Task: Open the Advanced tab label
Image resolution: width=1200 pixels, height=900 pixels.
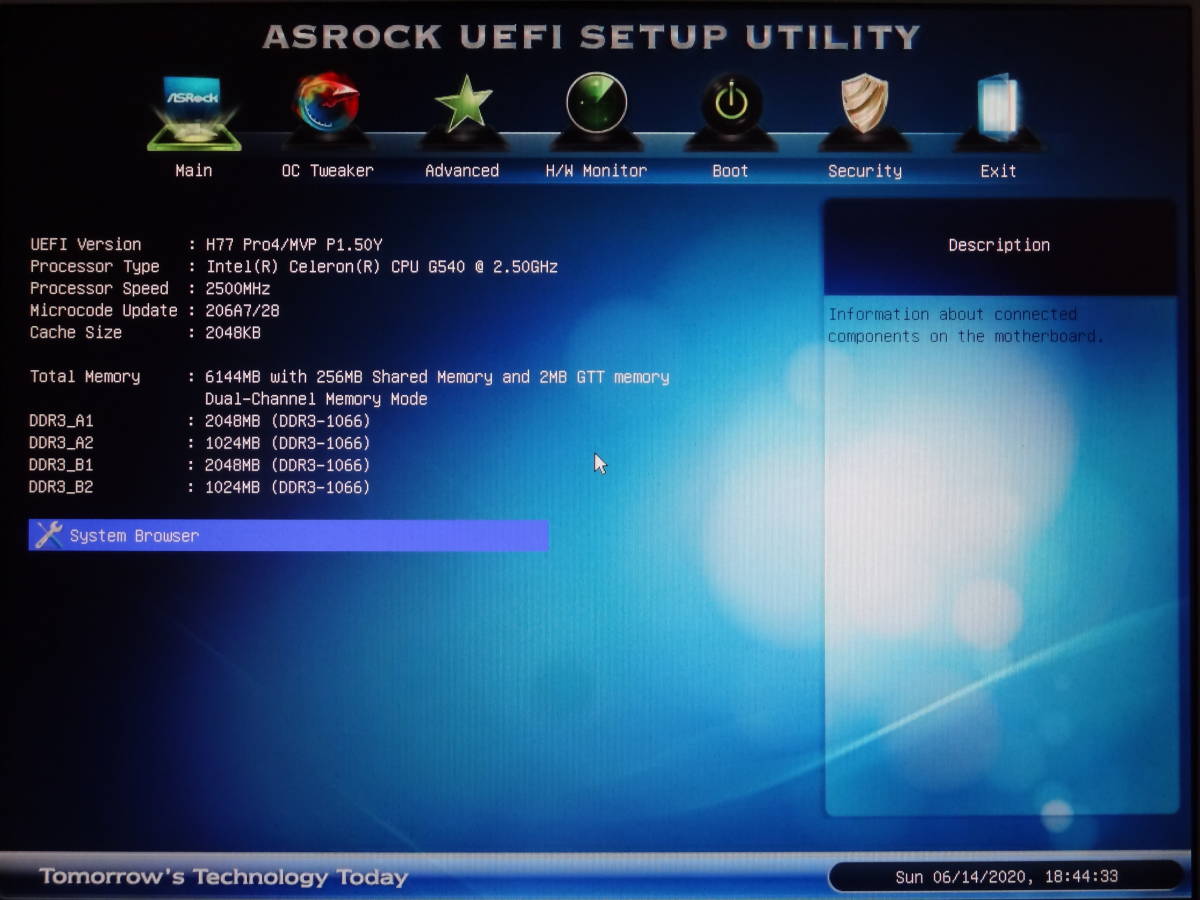Action: (462, 171)
